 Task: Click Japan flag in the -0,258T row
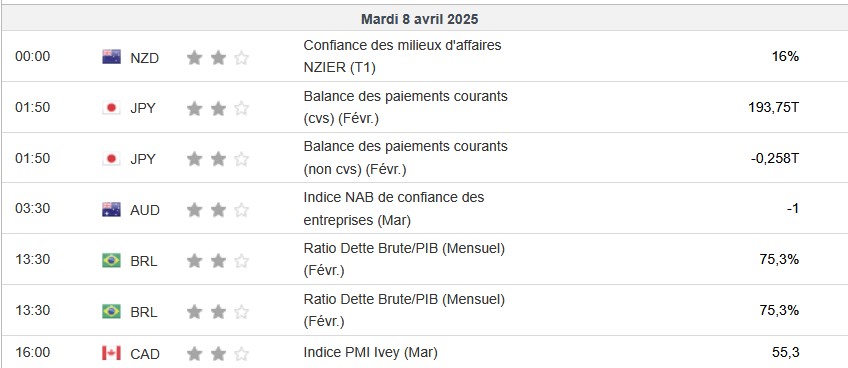pyautogui.click(x=111, y=159)
